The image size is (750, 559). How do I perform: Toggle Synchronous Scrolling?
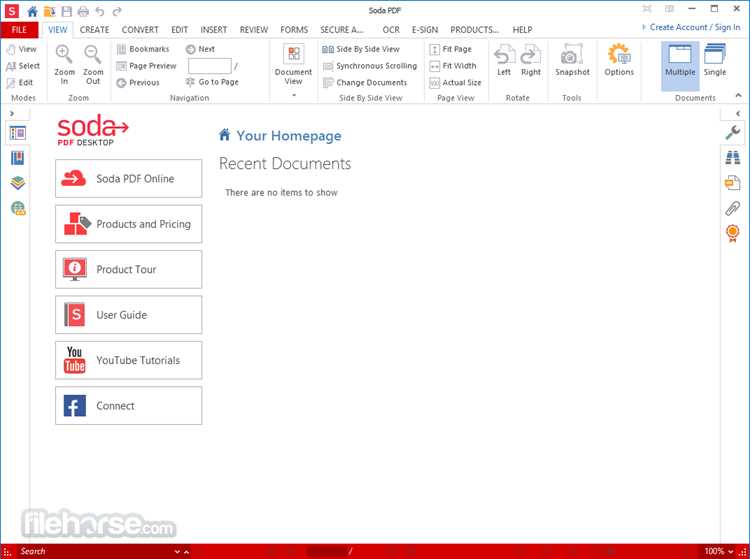370,66
